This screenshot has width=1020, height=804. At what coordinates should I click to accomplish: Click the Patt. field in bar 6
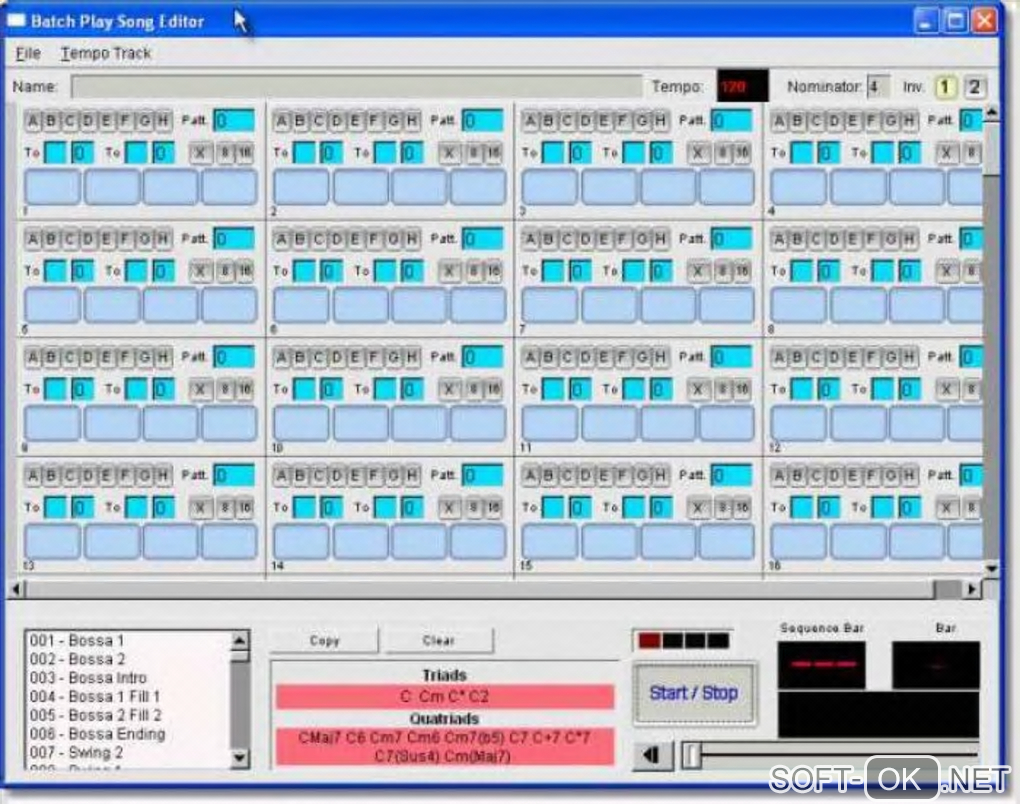point(483,239)
